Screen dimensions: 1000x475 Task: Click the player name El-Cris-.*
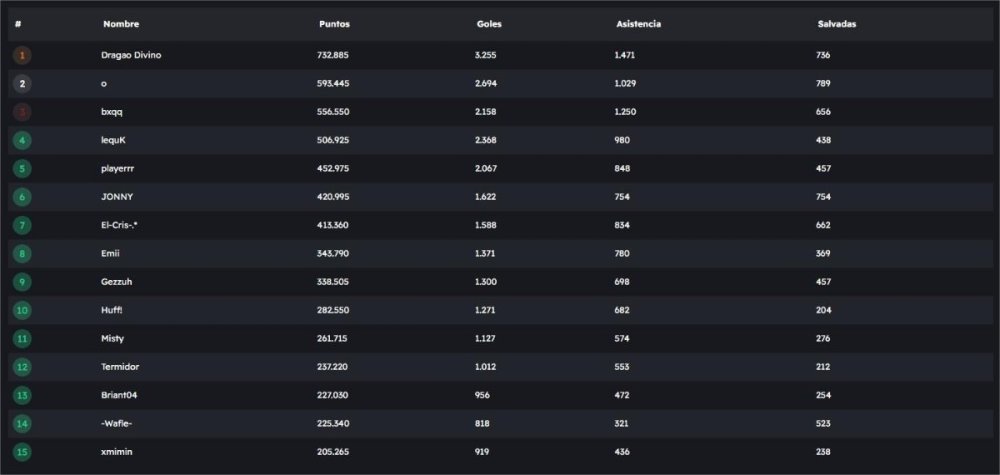pyautogui.click(x=122, y=226)
